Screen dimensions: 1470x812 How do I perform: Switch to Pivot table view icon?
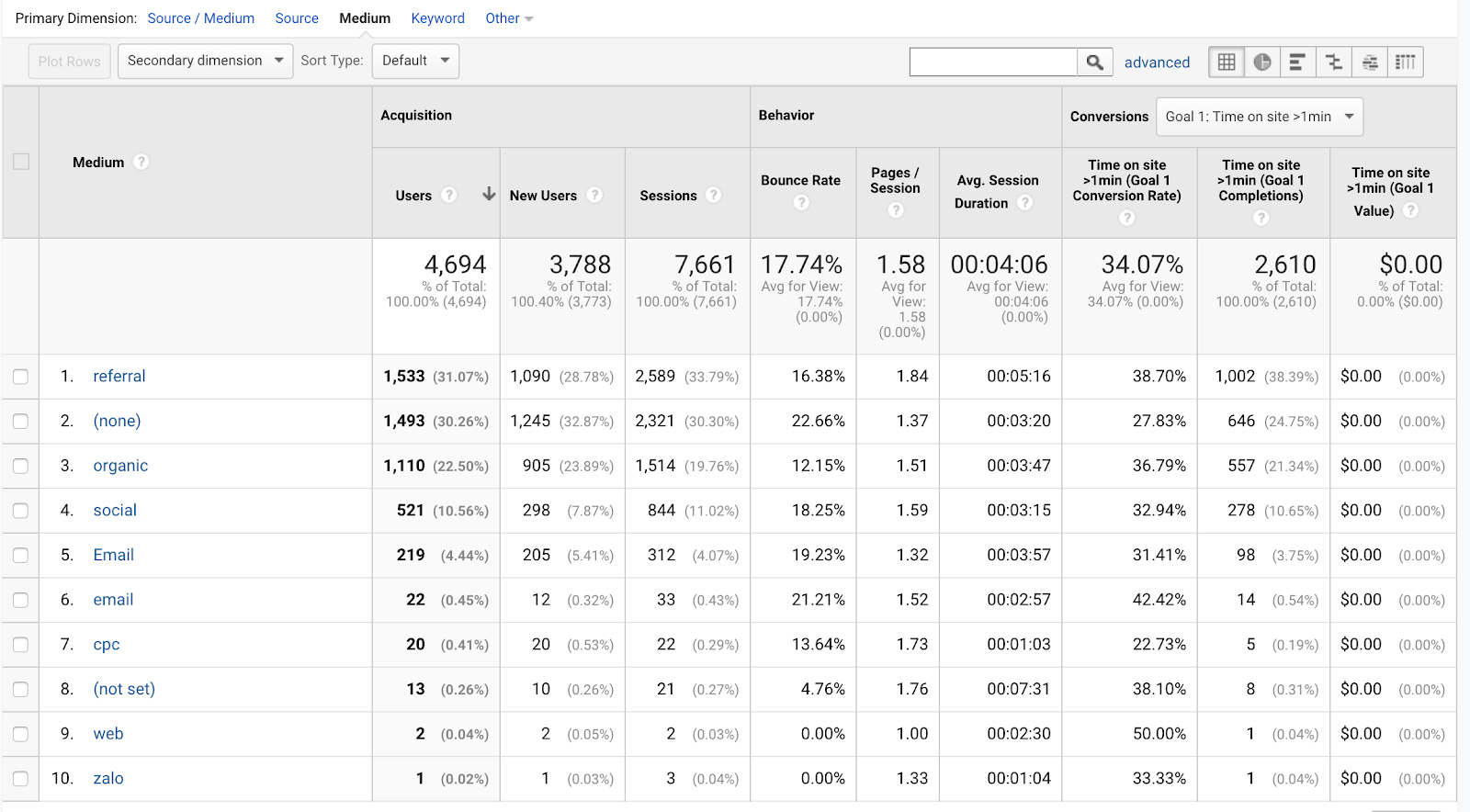pos(1405,62)
